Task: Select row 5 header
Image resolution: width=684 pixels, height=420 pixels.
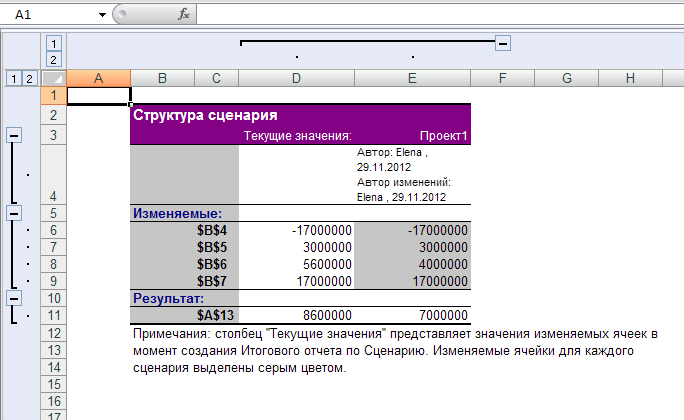Action: [54, 213]
